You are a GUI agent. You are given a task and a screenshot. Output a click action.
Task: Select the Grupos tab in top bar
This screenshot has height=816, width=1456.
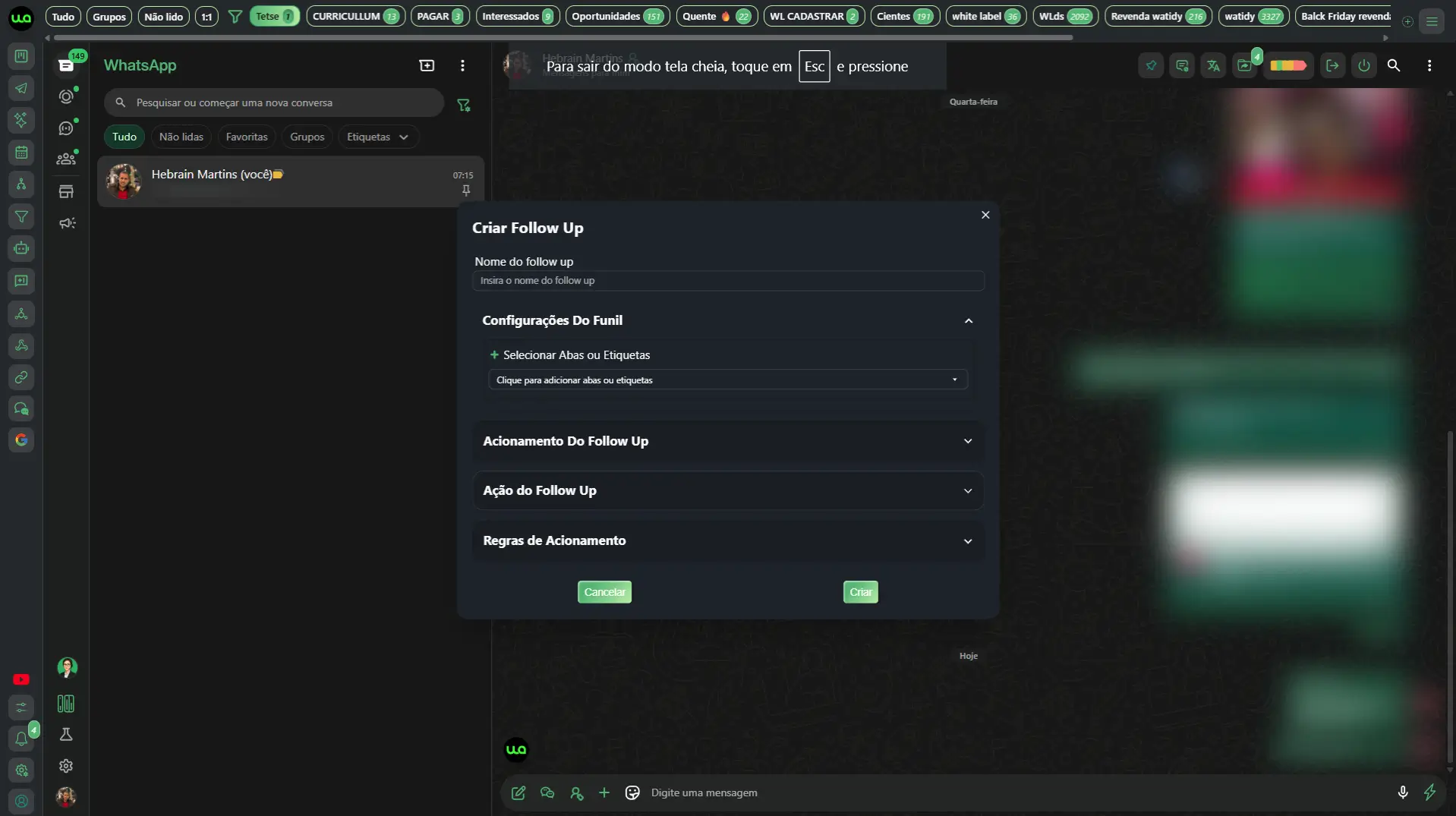coord(109,16)
